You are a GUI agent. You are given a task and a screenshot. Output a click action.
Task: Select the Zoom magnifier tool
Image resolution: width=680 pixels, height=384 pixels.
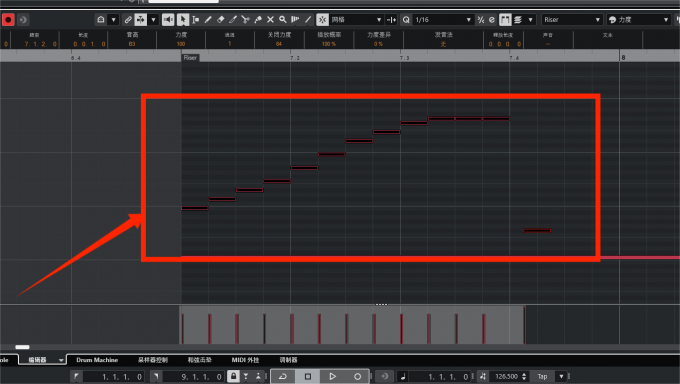[283, 20]
